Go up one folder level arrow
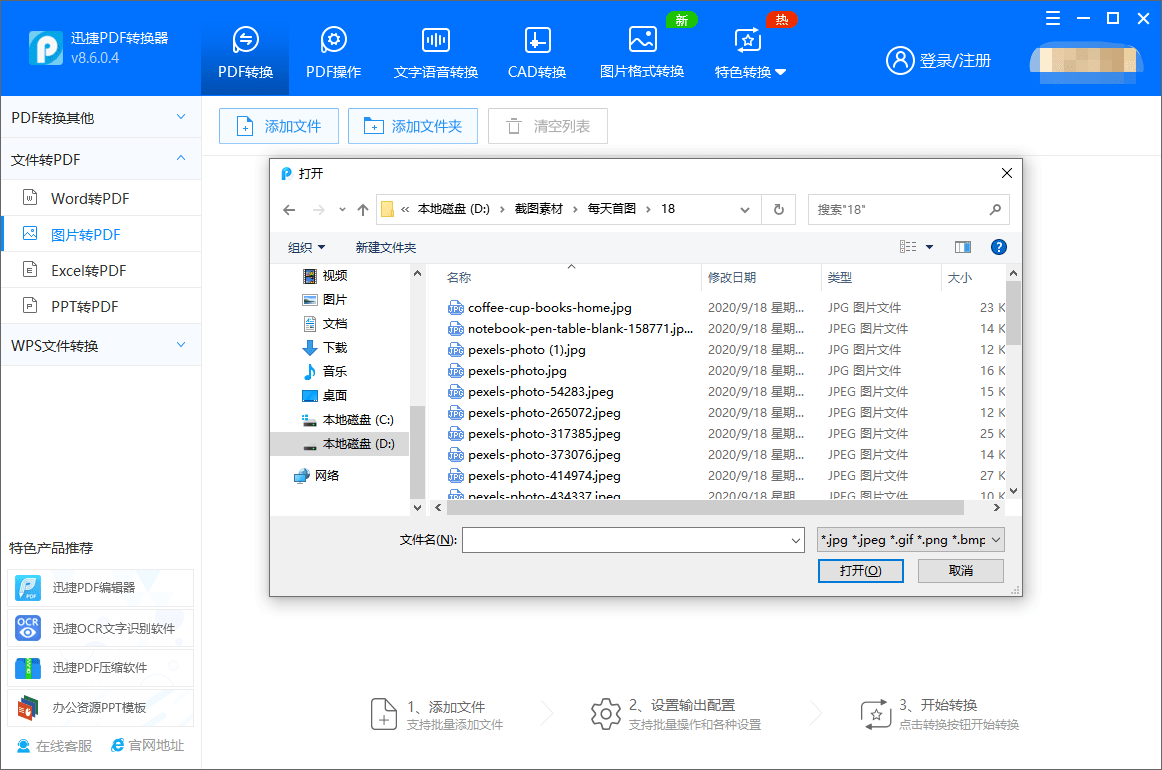Viewport: 1162px width, 770px height. click(363, 210)
